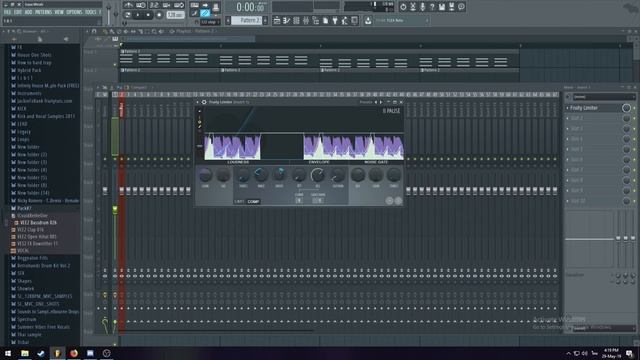The height and width of the screenshot is (360, 640).
Task: Click the transport Stop button
Action: 148,15
